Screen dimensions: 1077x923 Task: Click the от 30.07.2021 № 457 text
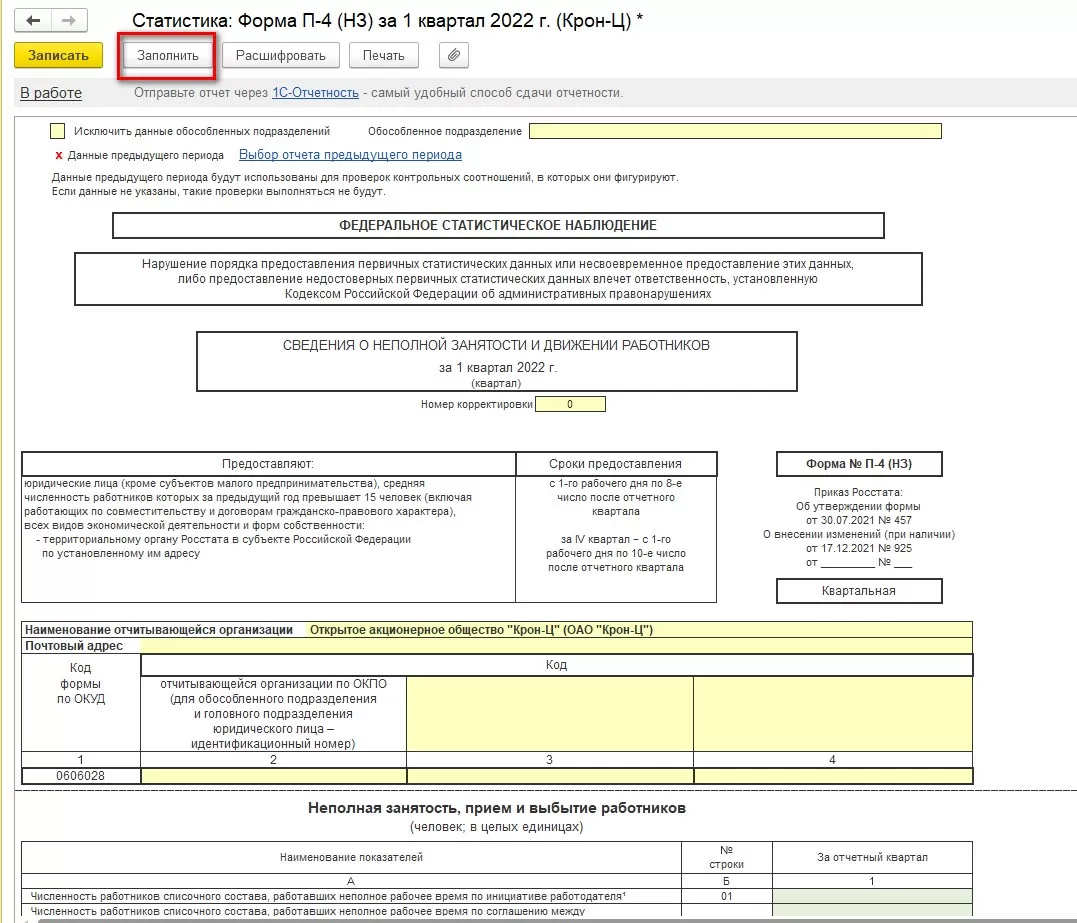(859, 520)
